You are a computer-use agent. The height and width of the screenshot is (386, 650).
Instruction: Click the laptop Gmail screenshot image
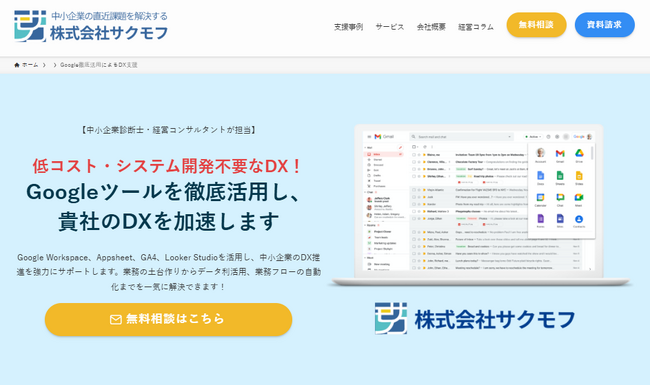pyautogui.click(x=480, y=205)
